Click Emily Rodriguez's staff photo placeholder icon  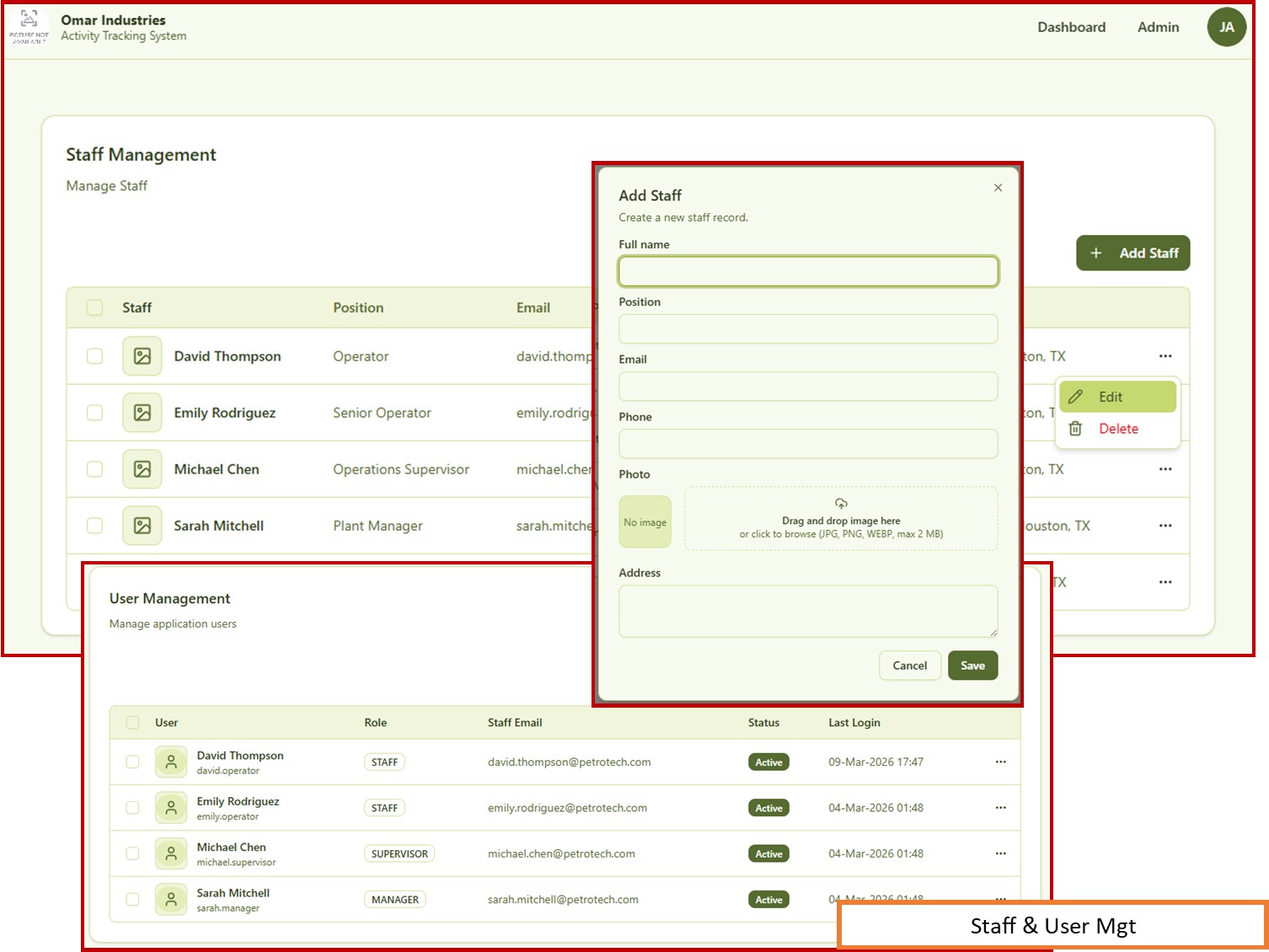coord(142,413)
